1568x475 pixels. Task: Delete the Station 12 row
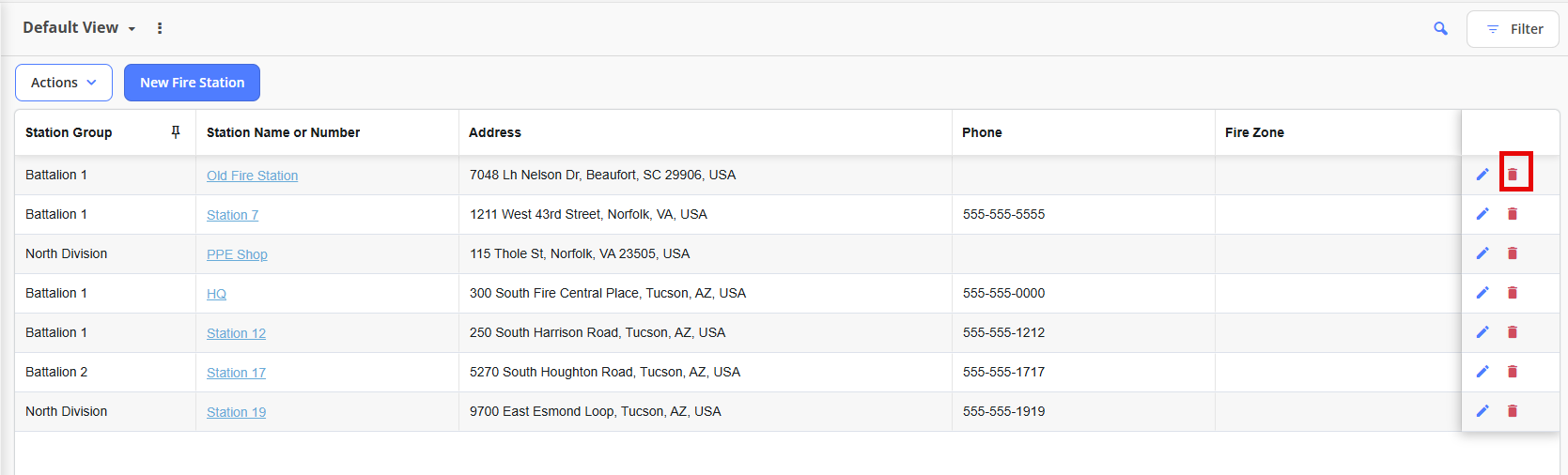click(1513, 332)
